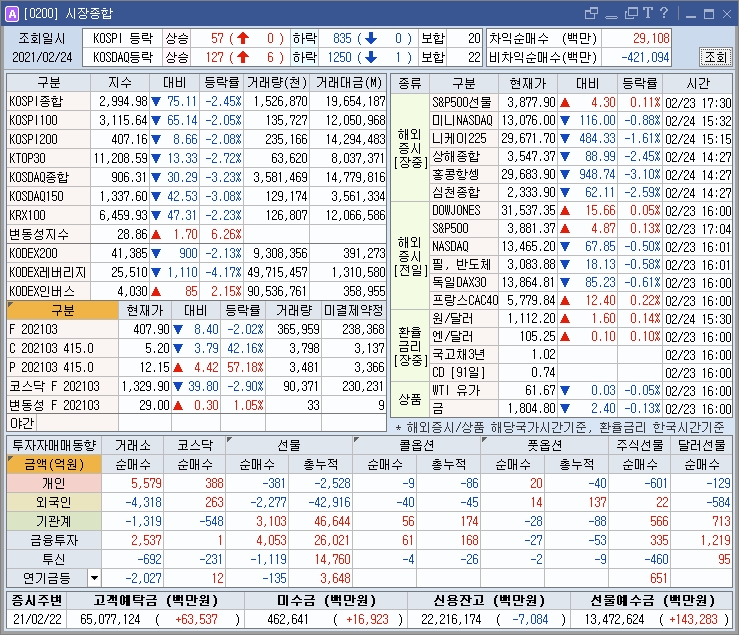Image resolution: width=739 pixels, height=635 pixels.
Task: Select the NASDAQ previous-day row
Action: 581,246
